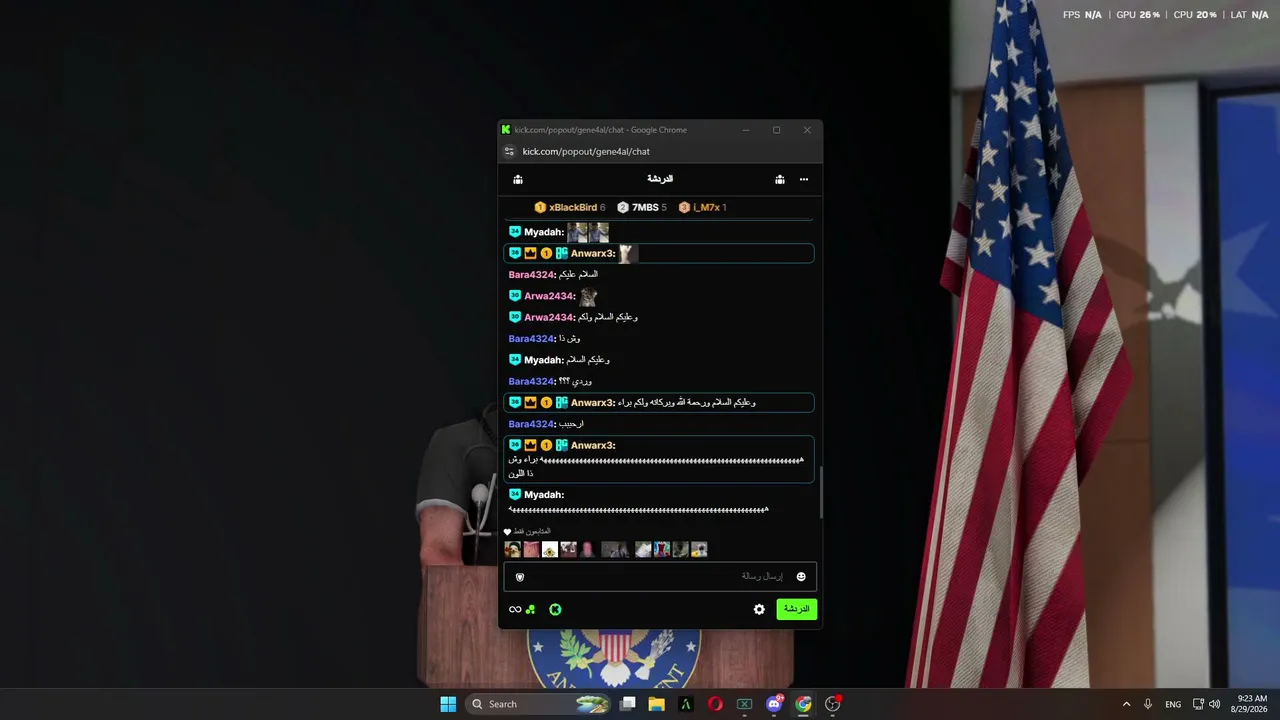The height and width of the screenshot is (720, 1280).
Task: Click the microphone icon in system tray
Action: [x=1148, y=704]
